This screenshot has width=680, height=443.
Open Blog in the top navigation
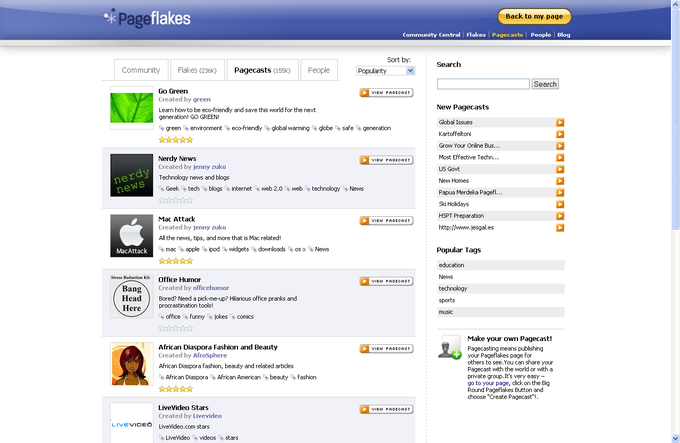click(x=563, y=35)
